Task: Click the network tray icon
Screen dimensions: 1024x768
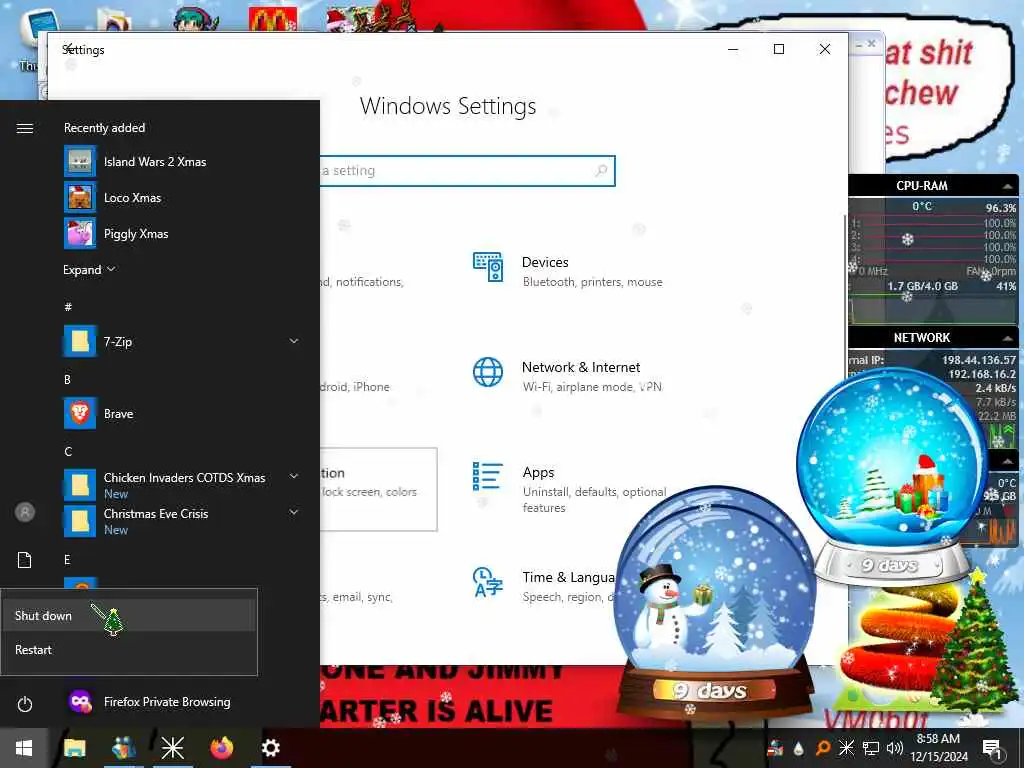Action: coord(871,748)
